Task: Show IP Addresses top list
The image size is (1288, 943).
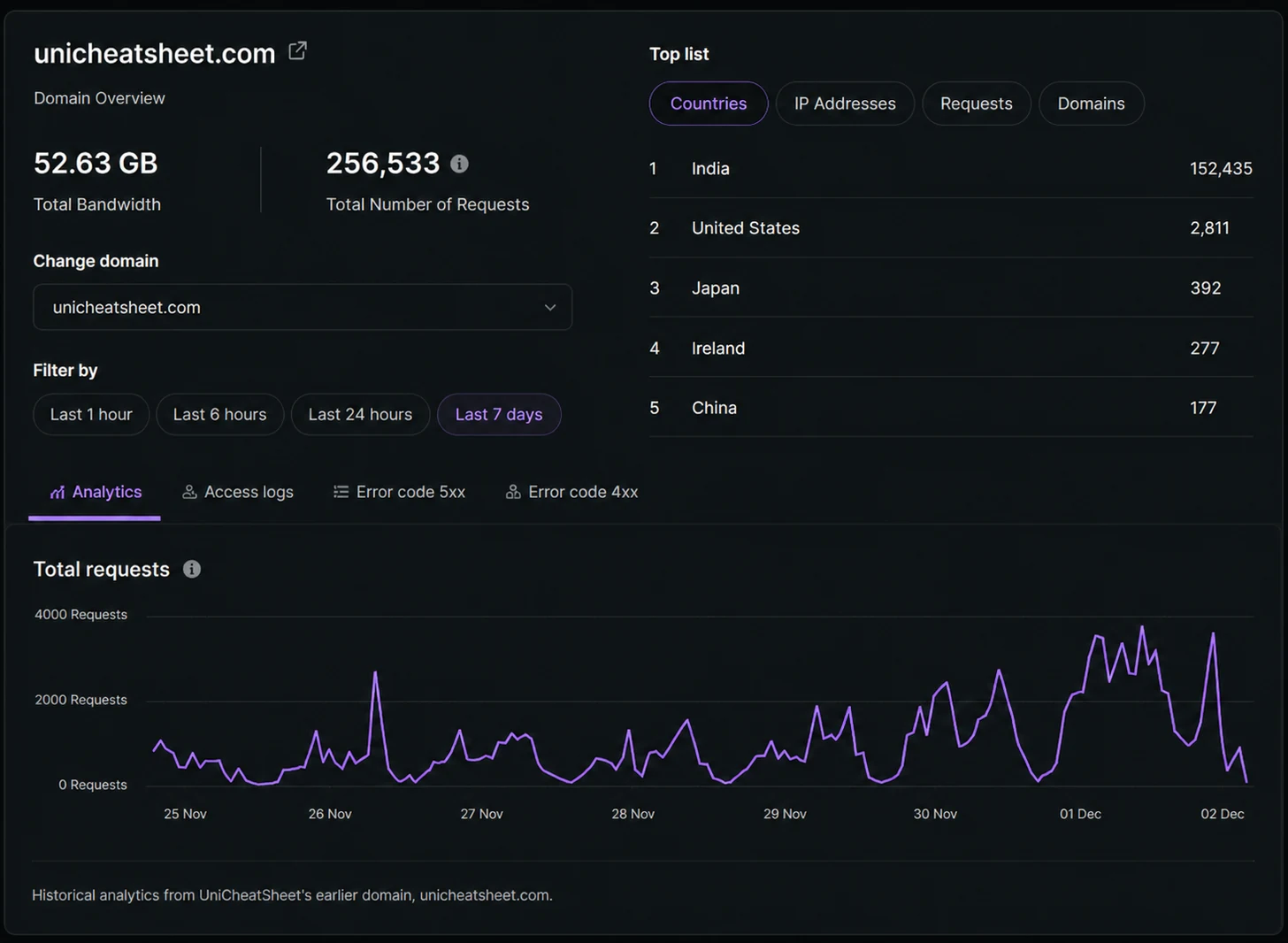Action: point(845,103)
